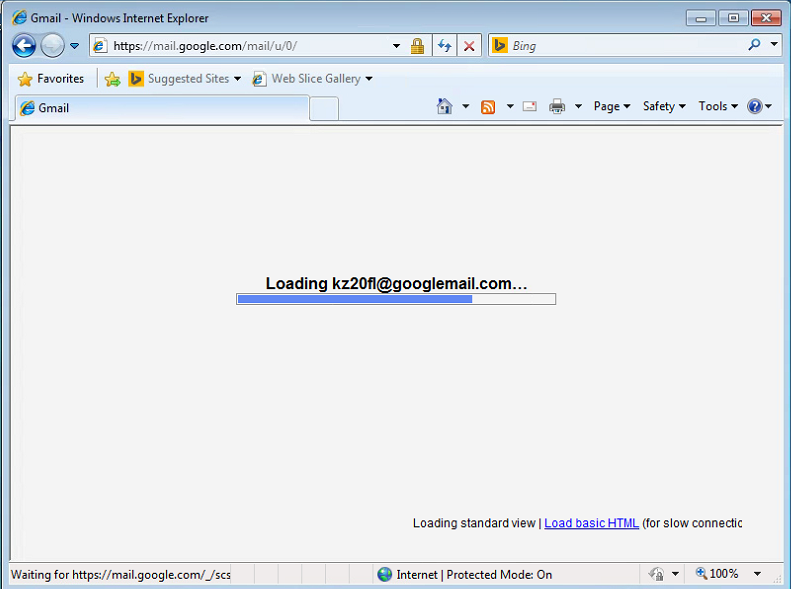Click the Add to Favorites Bar icon
Image resolution: width=791 pixels, height=589 pixels.
[112, 79]
